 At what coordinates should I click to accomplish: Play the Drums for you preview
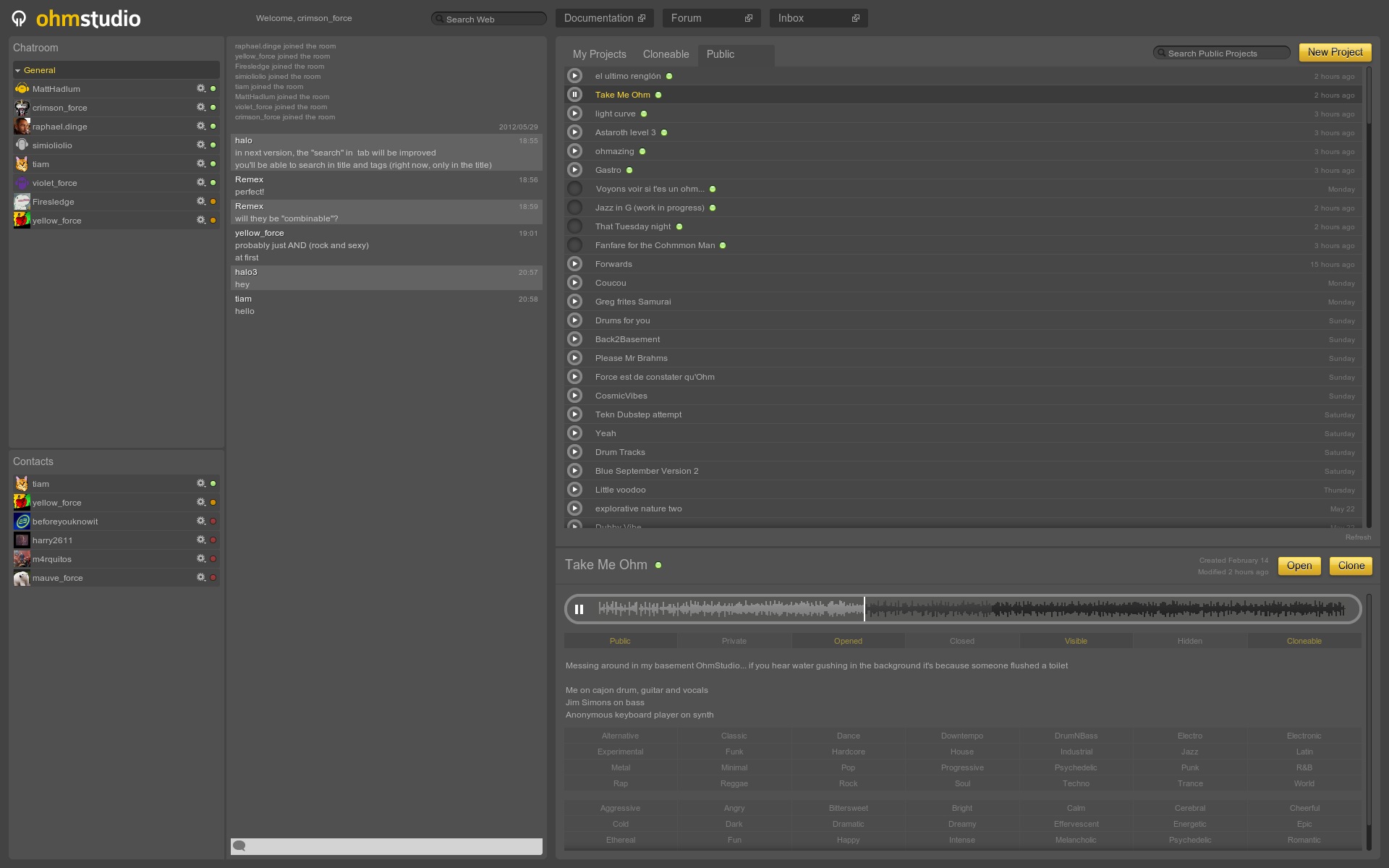[x=574, y=320]
